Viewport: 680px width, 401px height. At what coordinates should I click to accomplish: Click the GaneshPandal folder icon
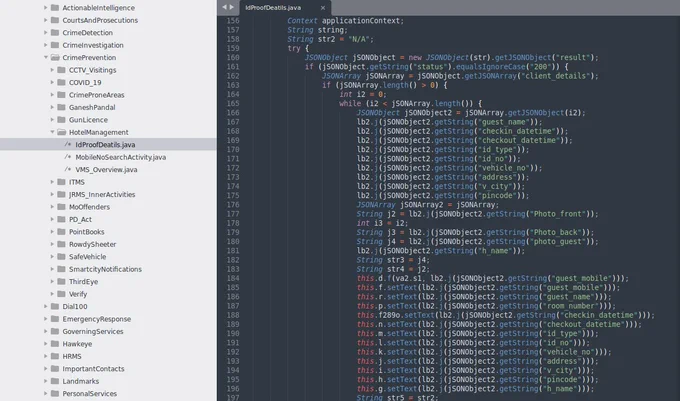61,107
